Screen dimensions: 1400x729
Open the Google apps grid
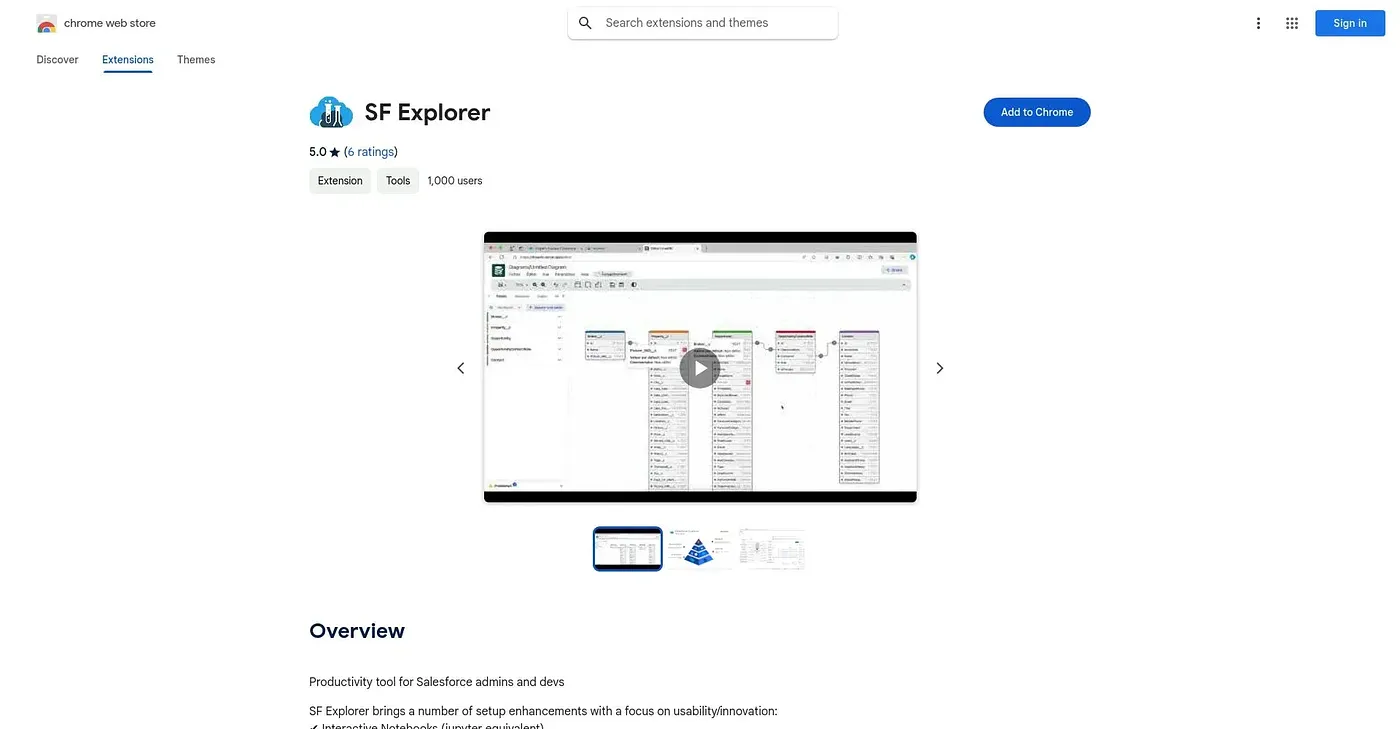[1292, 23]
